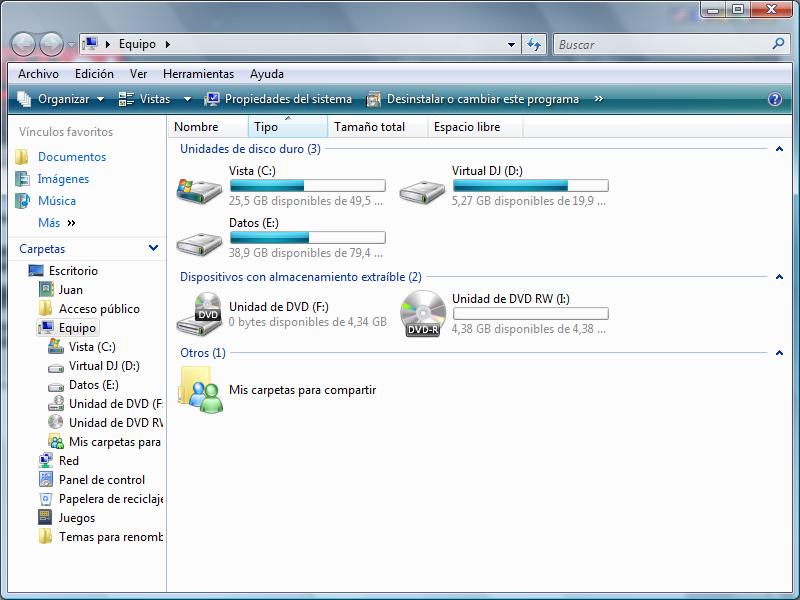The height and width of the screenshot is (600, 800).
Task: Sort by Espacio libre column header
Action: (x=475, y=127)
